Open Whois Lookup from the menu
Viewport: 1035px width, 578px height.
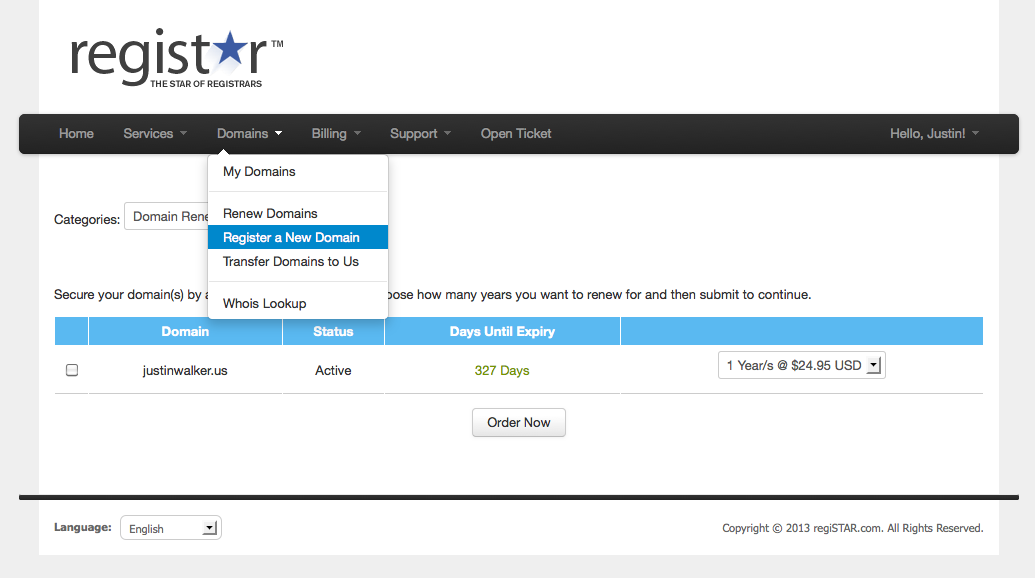pyautogui.click(x=264, y=303)
